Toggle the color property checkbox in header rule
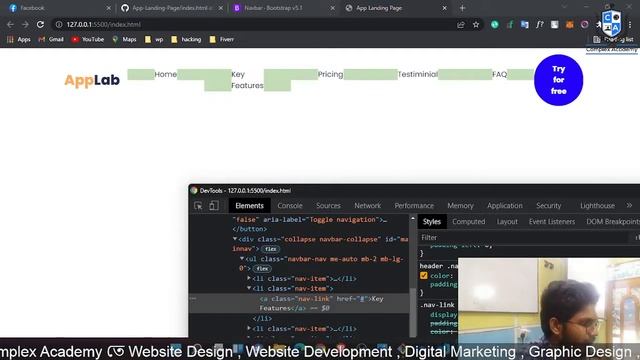Viewport: 640px width, 360px height. coord(424,276)
